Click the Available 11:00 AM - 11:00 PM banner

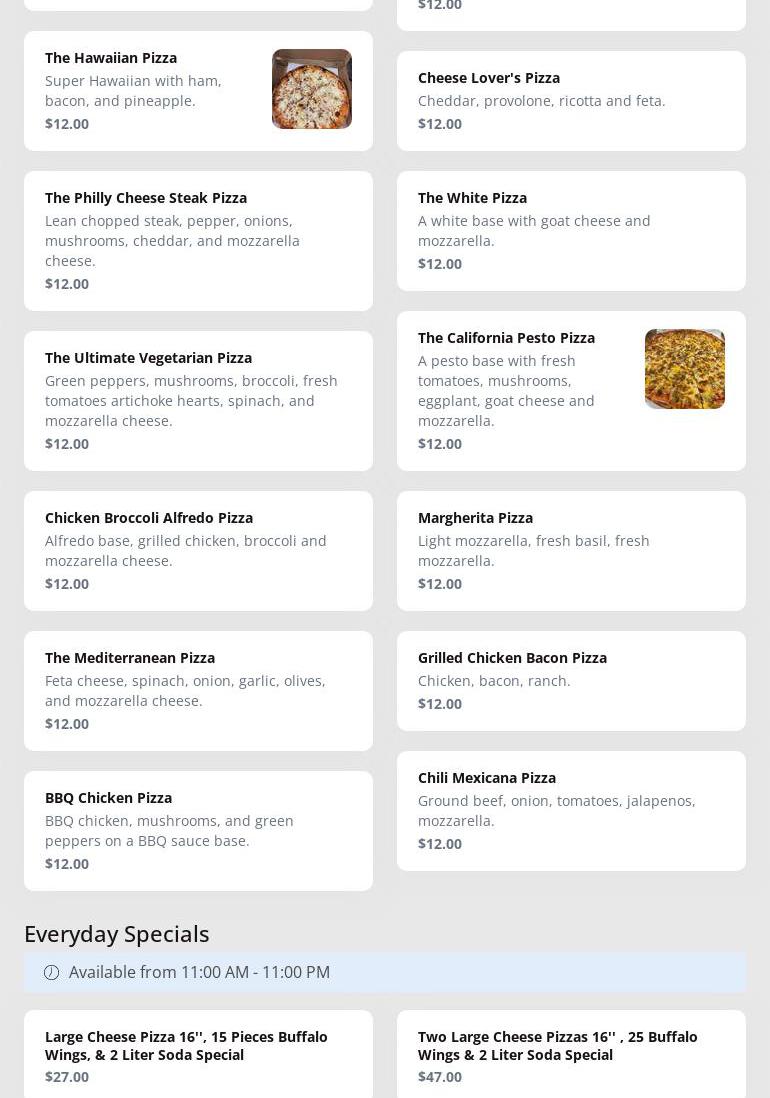(385, 972)
